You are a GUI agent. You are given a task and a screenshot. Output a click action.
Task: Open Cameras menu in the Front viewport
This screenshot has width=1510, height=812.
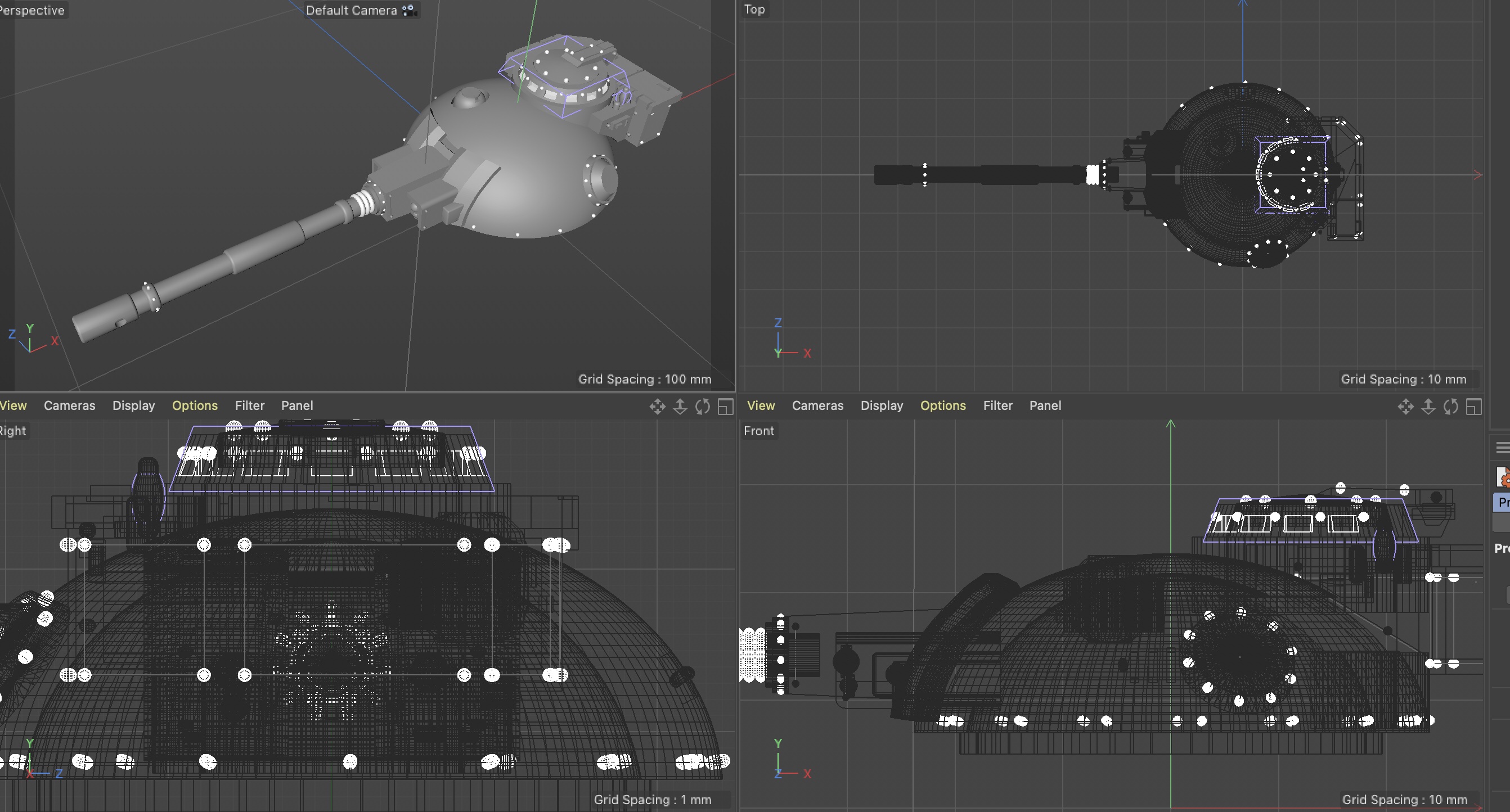point(817,405)
